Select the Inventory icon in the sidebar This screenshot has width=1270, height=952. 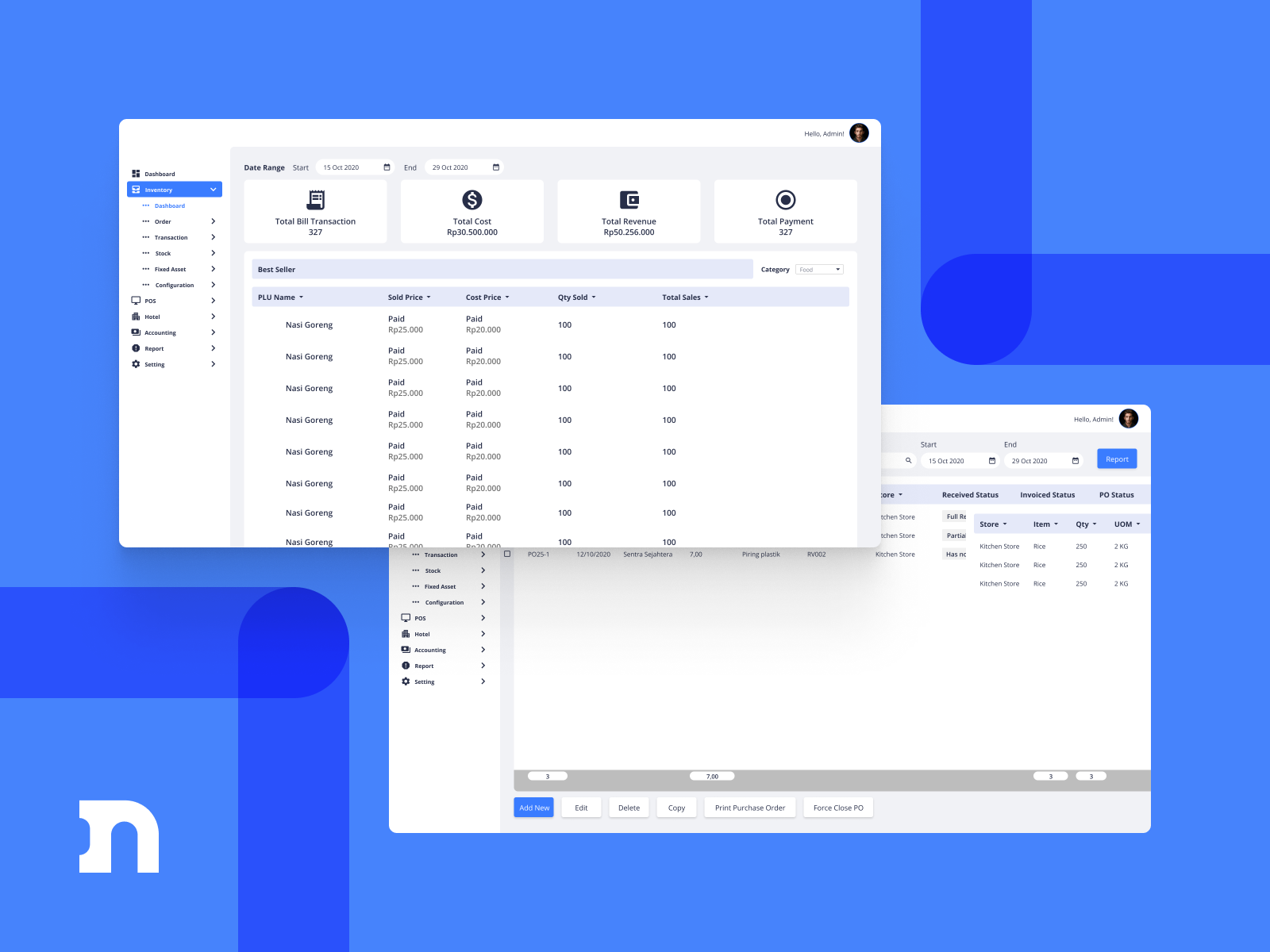pyautogui.click(x=137, y=190)
